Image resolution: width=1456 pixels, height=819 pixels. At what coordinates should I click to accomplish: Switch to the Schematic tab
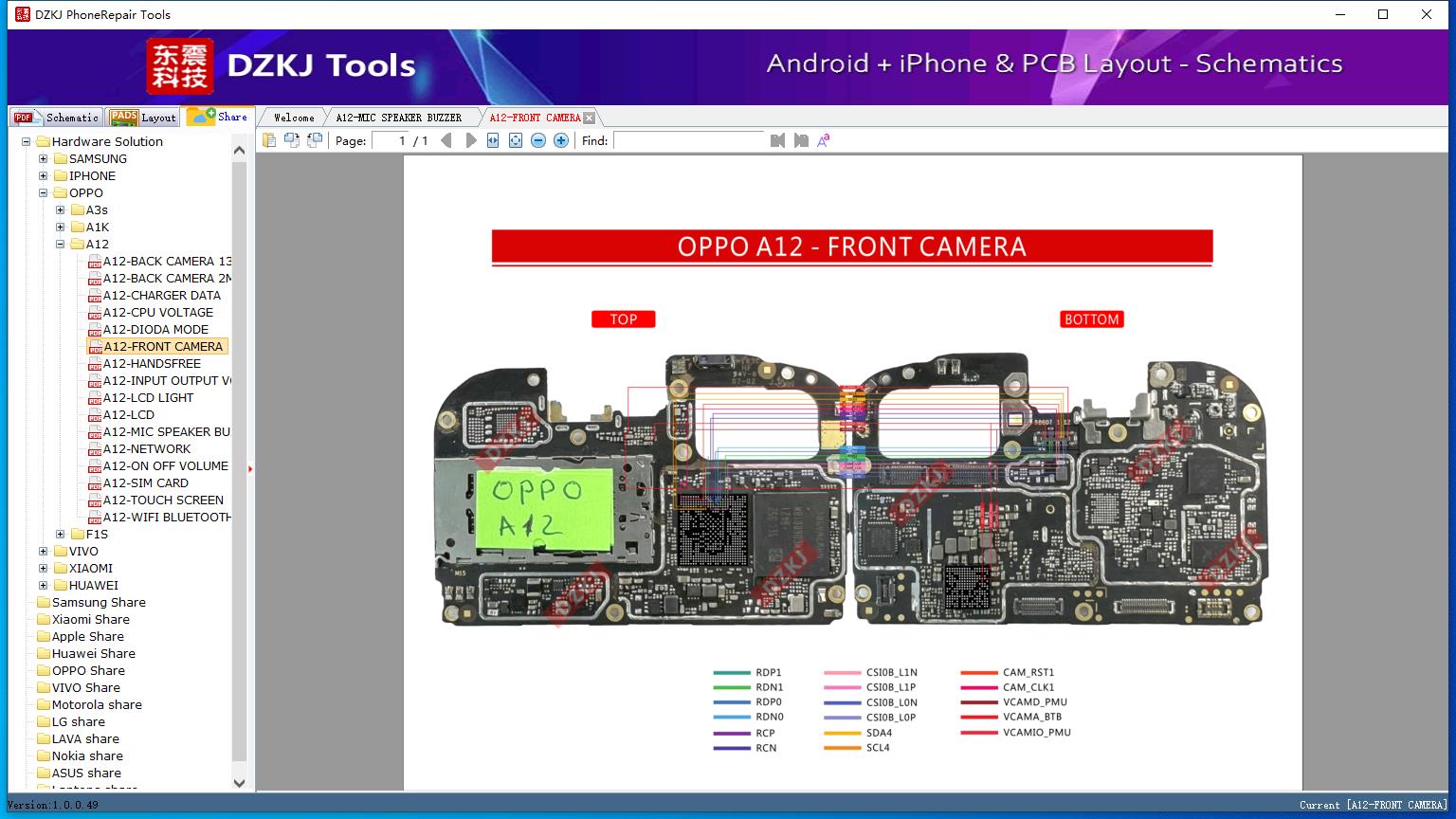click(56, 118)
